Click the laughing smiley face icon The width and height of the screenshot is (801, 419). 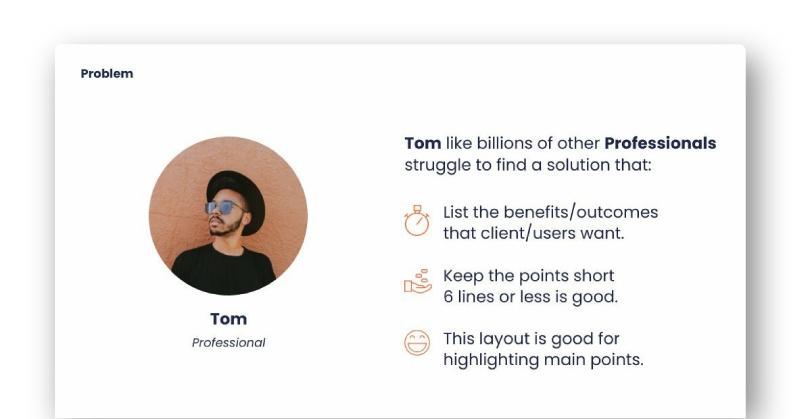point(417,342)
